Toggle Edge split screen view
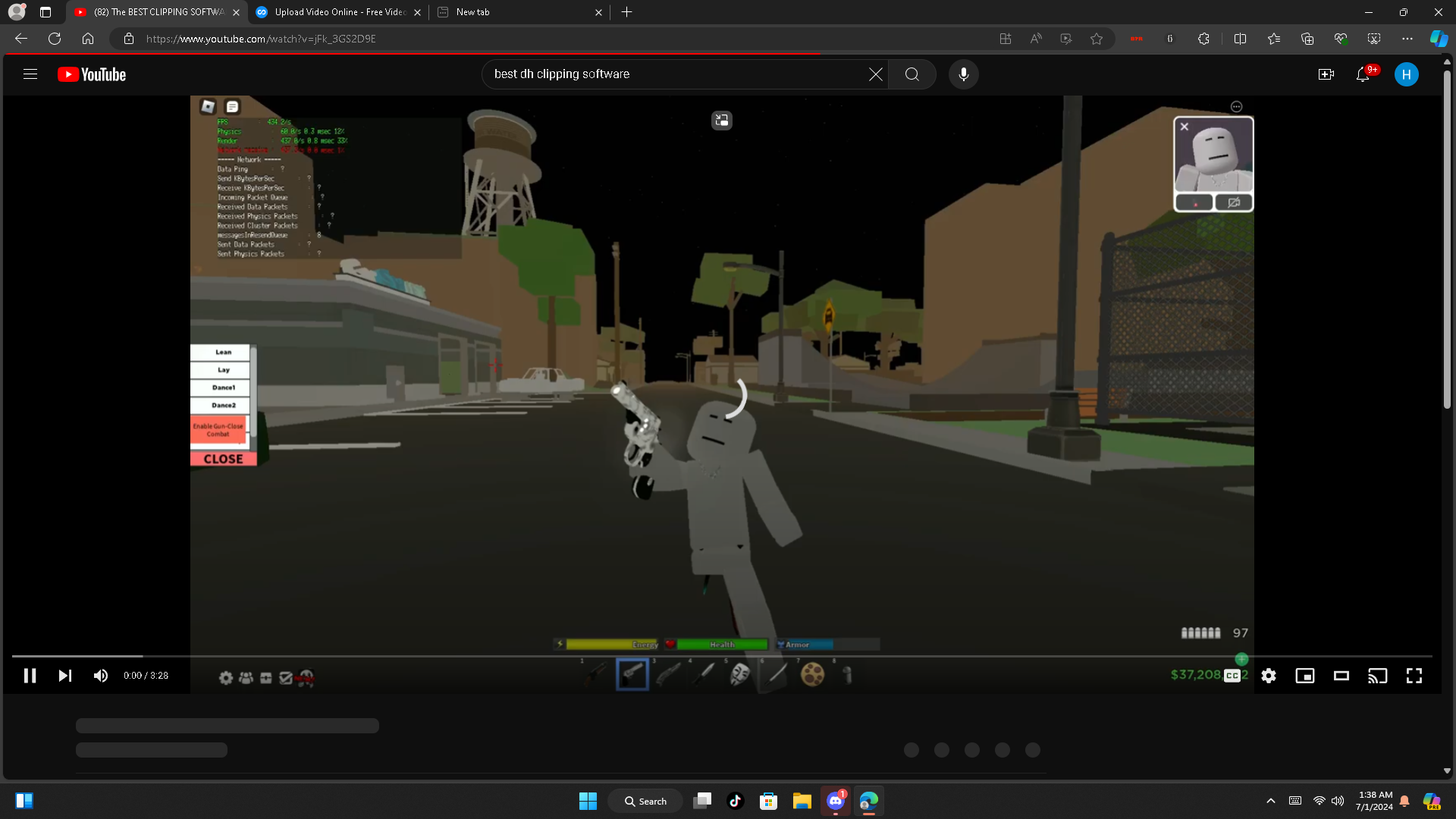The height and width of the screenshot is (819, 1456). (1241, 39)
